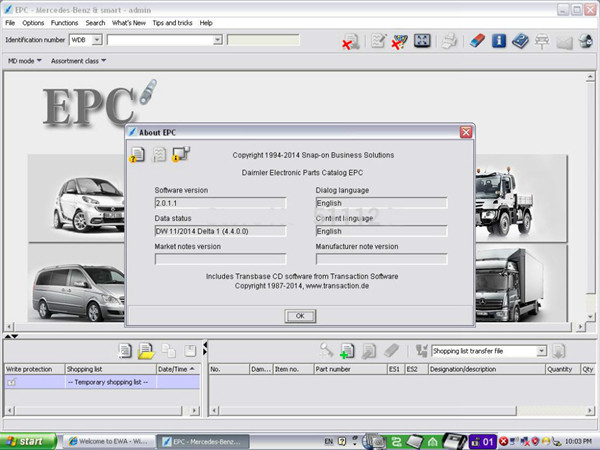Open the File menu
The image size is (600, 450).
[10, 23]
